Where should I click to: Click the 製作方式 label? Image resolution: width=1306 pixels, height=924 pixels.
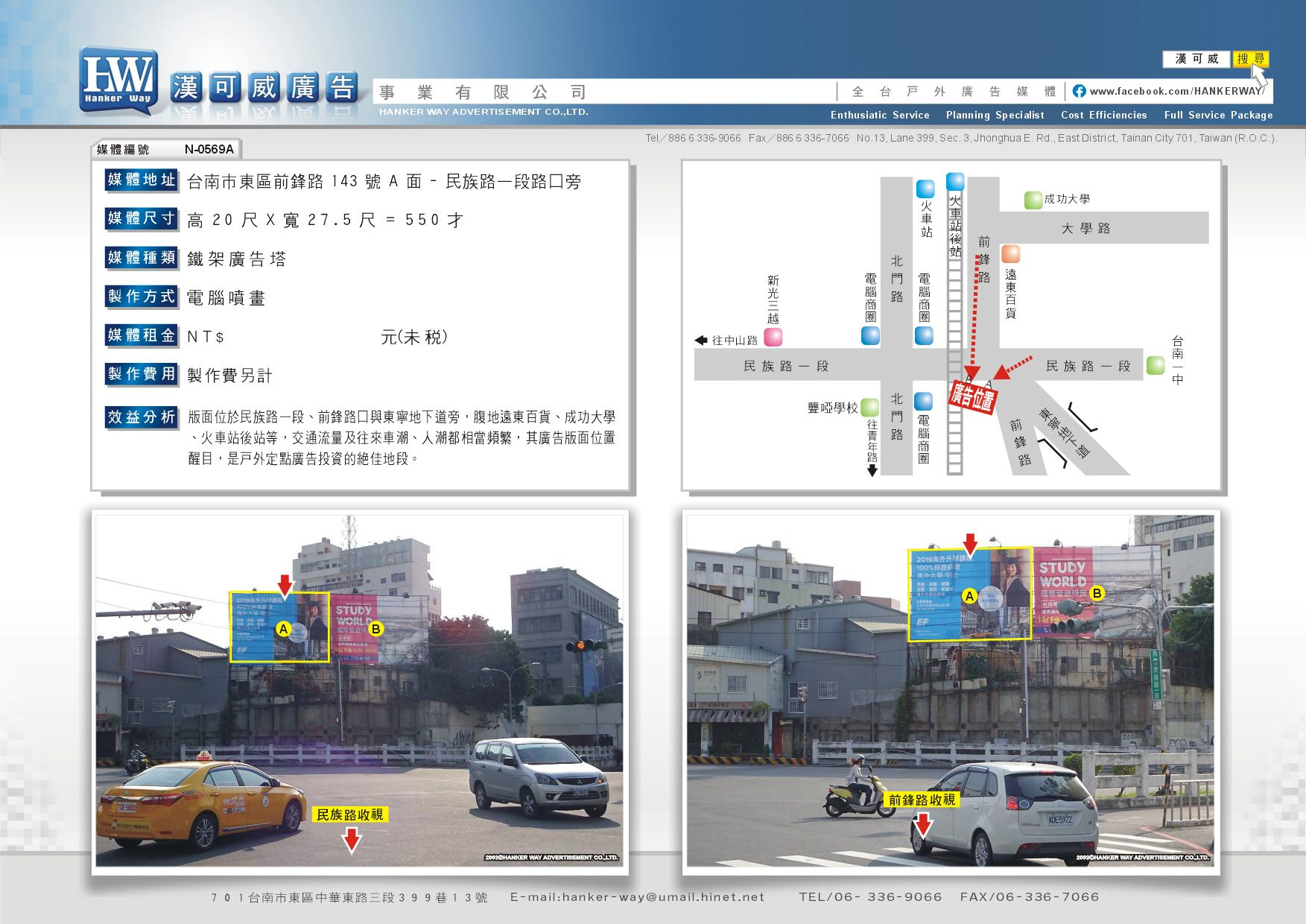[142, 297]
